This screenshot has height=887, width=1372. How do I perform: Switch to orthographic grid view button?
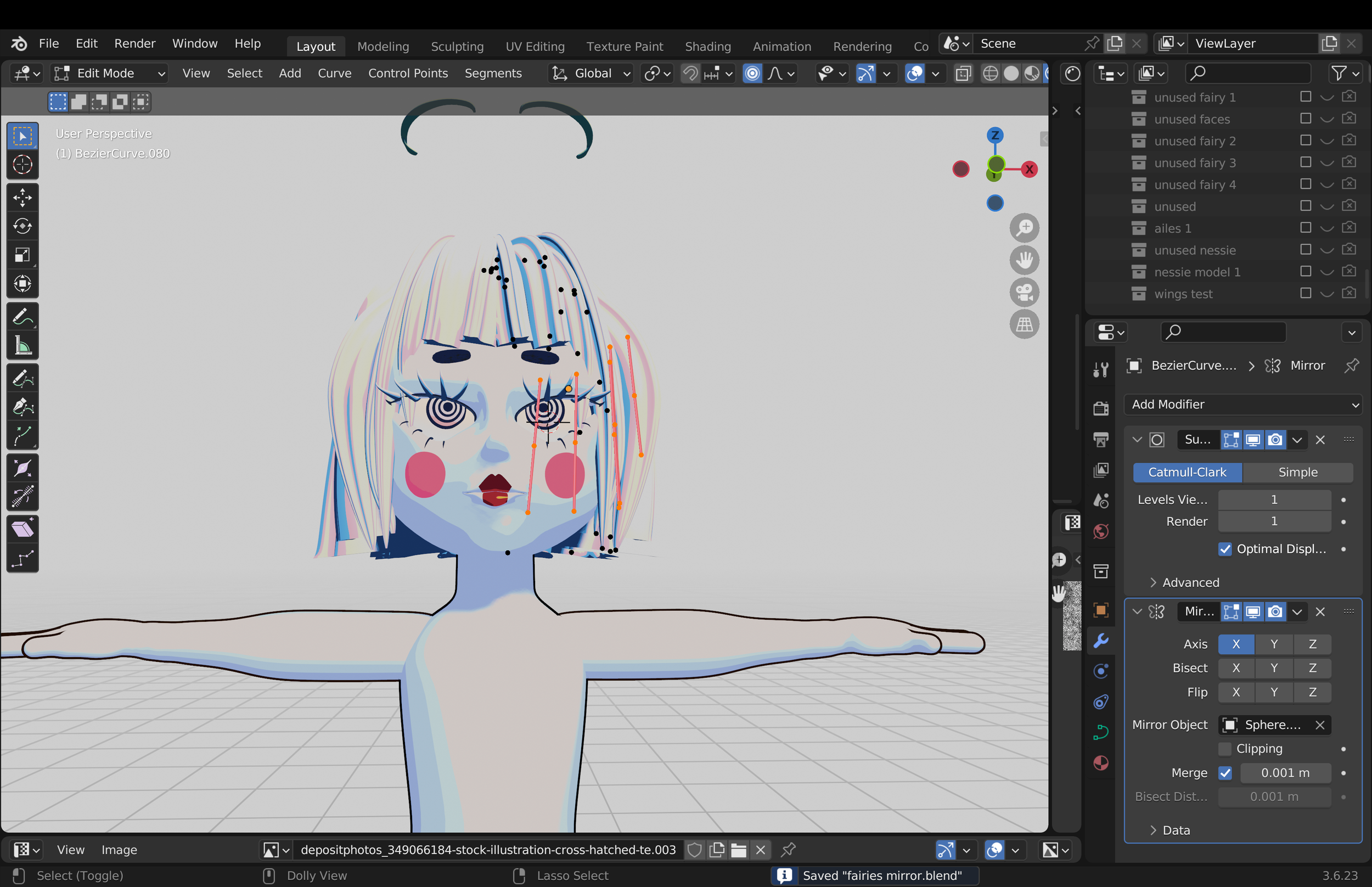(x=1024, y=324)
